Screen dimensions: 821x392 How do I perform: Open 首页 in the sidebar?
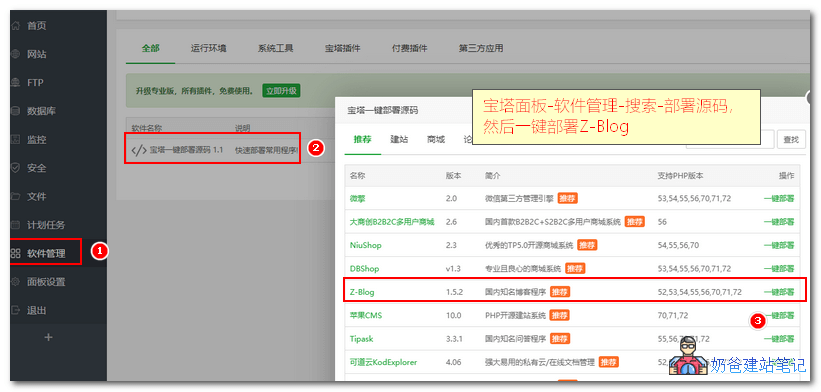(x=36, y=26)
